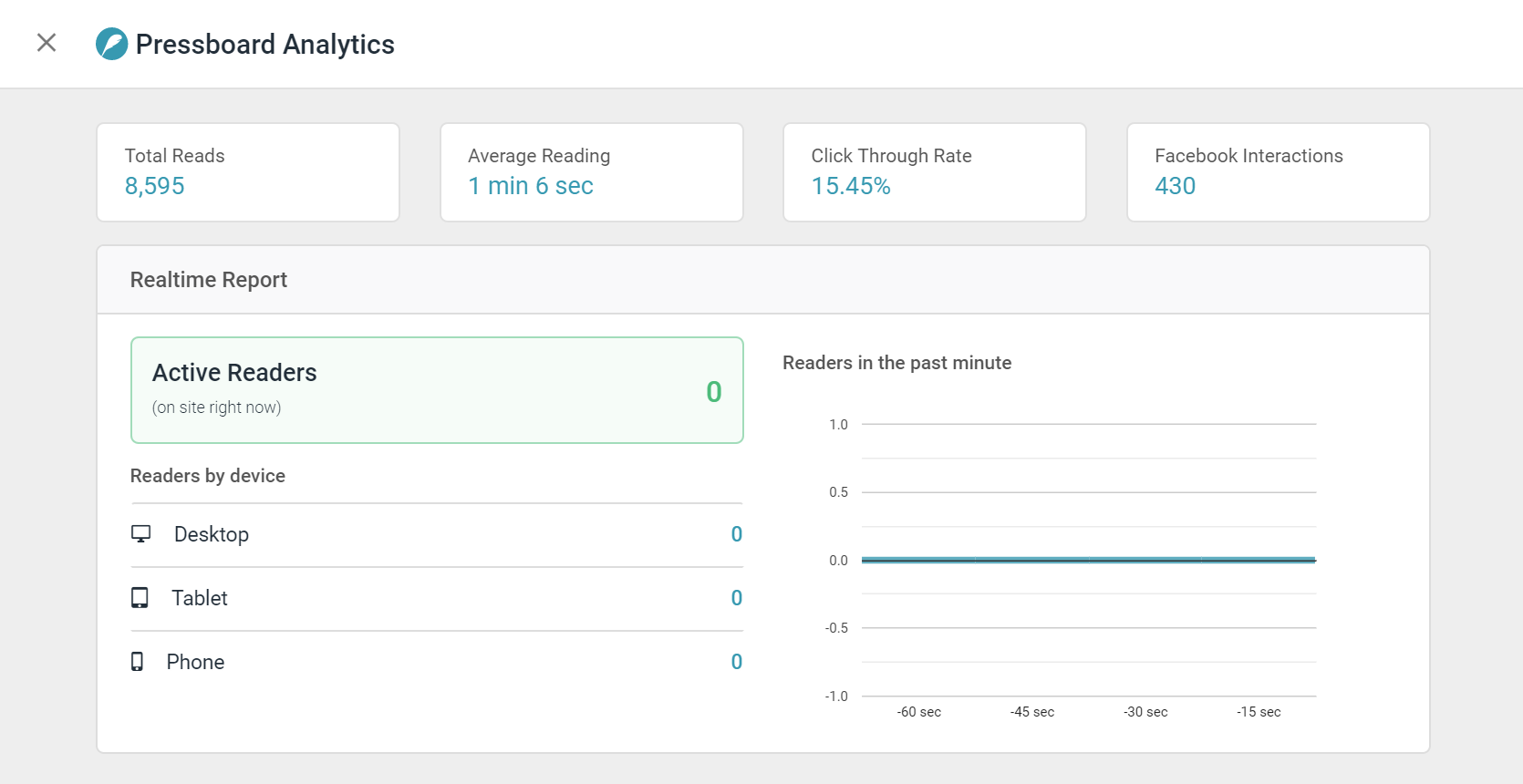1523x784 pixels.
Task: Click the Readers by device heading
Action: click(x=208, y=476)
